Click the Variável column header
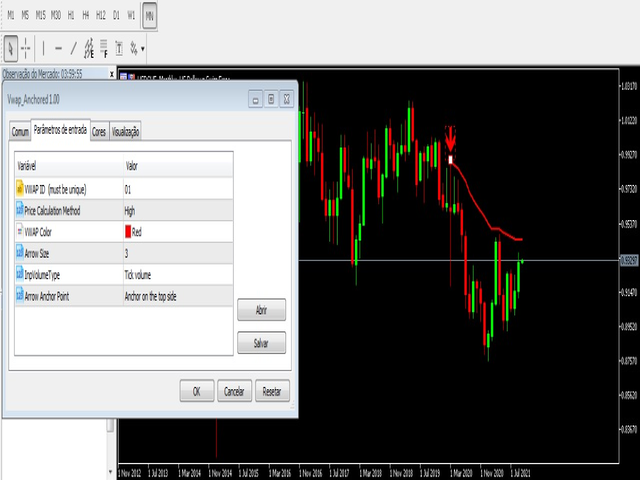The image size is (640, 480). click(69, 166)
